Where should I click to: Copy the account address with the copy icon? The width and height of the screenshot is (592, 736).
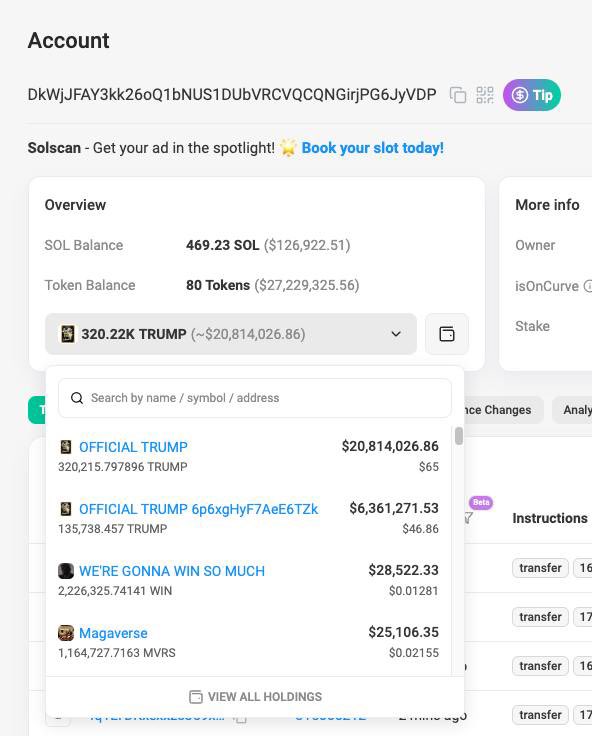[458, 95]
